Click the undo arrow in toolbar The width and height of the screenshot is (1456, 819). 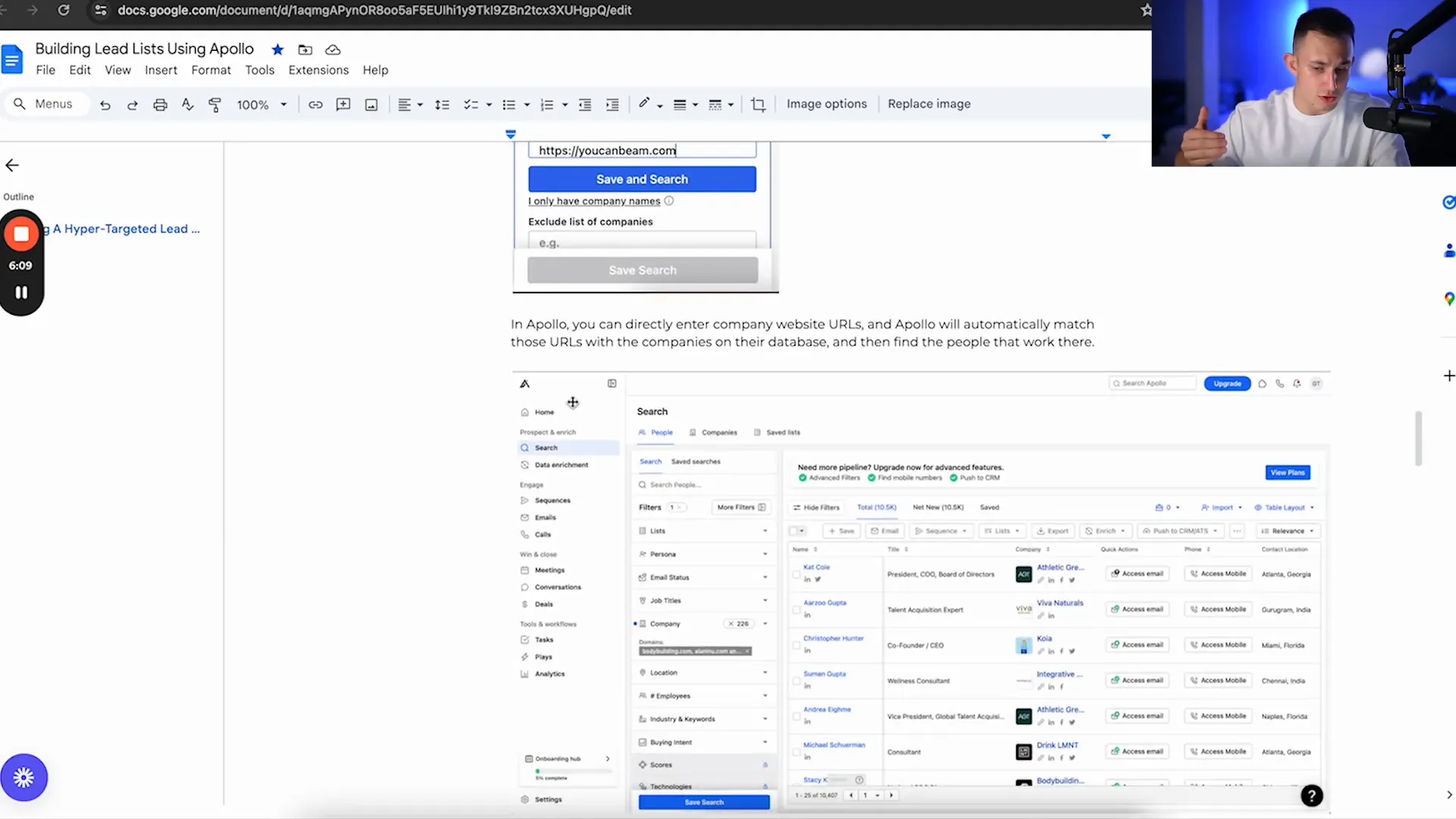105,105
